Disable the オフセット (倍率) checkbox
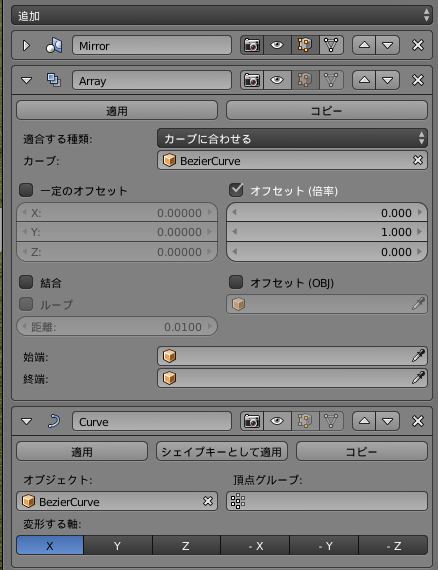 [236, 190]
